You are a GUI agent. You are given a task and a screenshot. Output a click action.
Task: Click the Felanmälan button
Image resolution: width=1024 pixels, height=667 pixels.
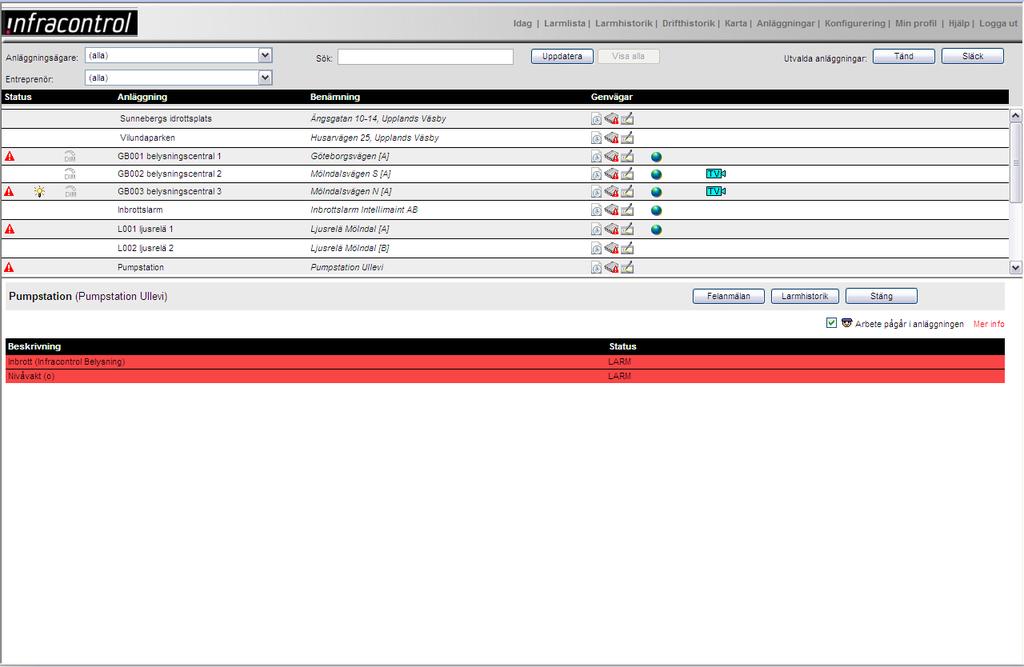point(728,296)
